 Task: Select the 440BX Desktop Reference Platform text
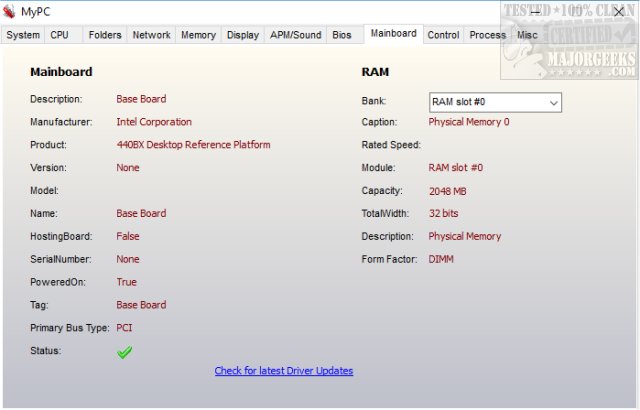tap(193, 145)
